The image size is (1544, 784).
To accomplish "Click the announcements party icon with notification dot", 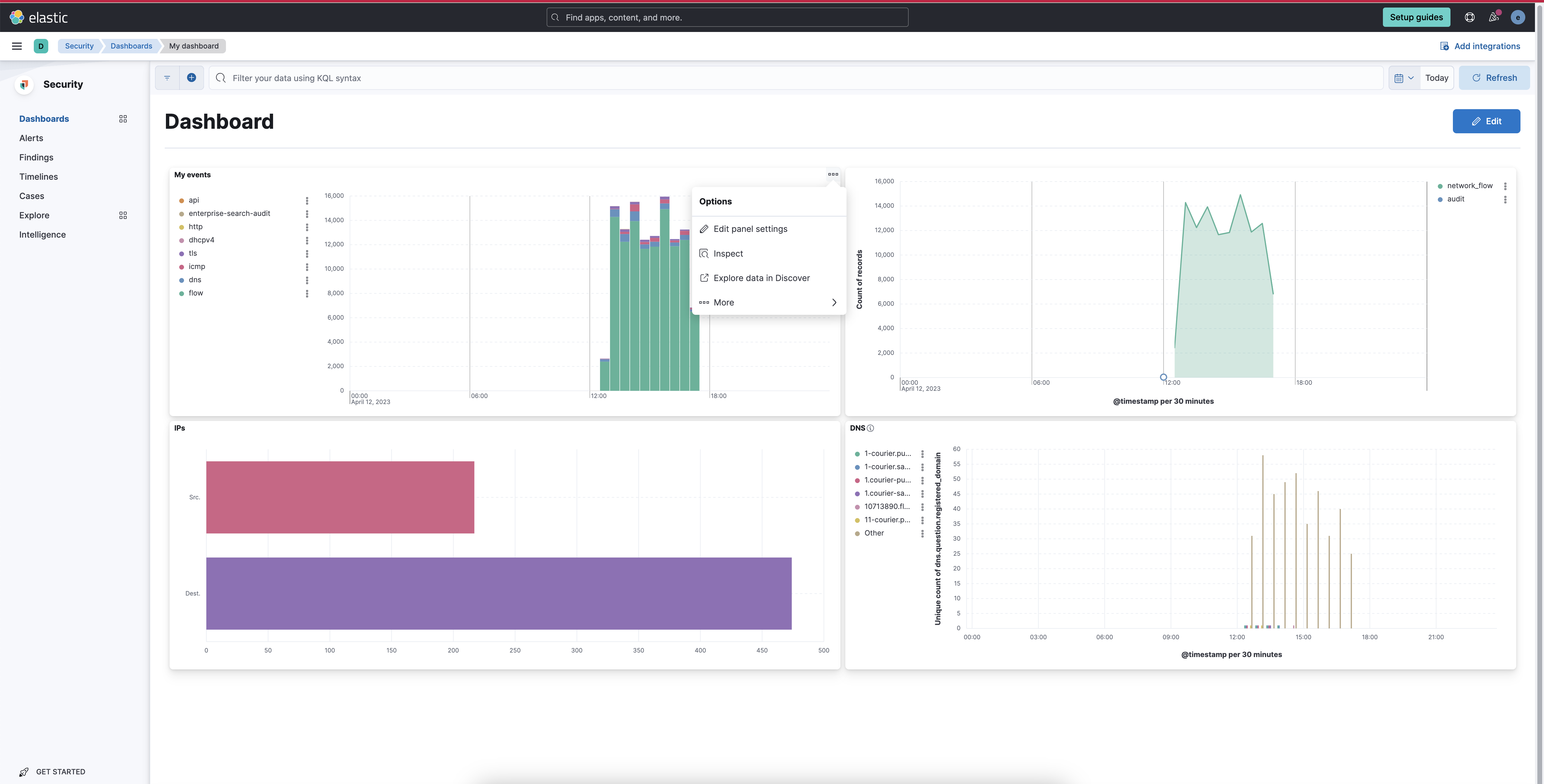I will click(1494, 17).
